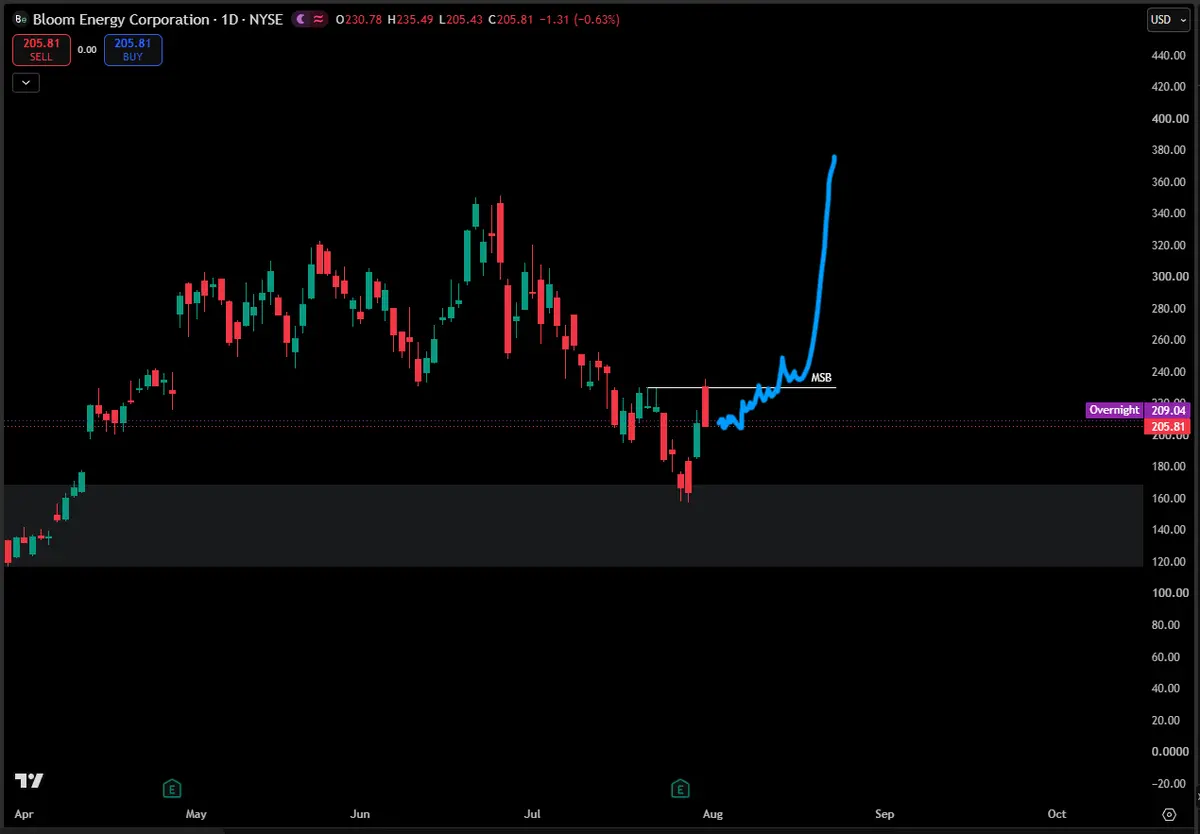Screen dimensions: 1200x834
Task: Click the 0.0000 price axis label
Action: [1168, 751]
